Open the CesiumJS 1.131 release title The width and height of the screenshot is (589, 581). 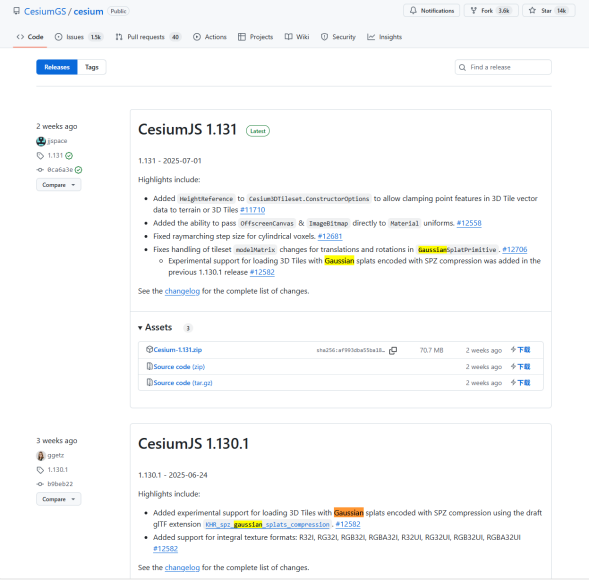(x=187, y=130)
